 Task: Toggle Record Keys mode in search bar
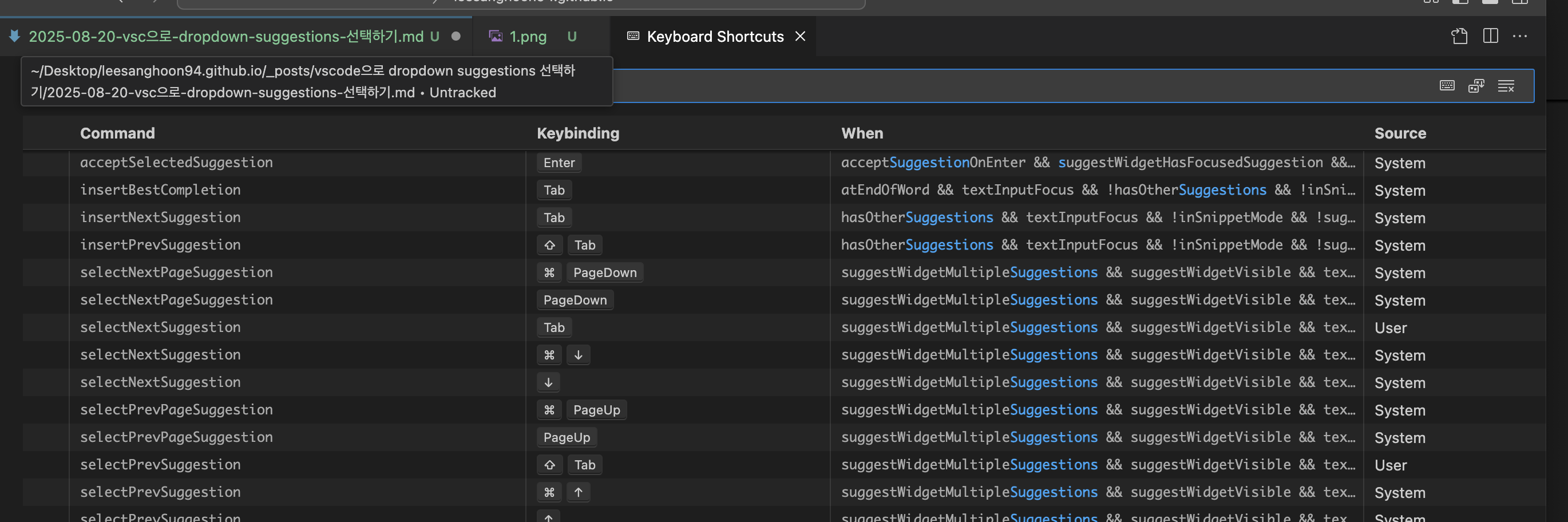pyautogui.click(x=1447, y=86)
